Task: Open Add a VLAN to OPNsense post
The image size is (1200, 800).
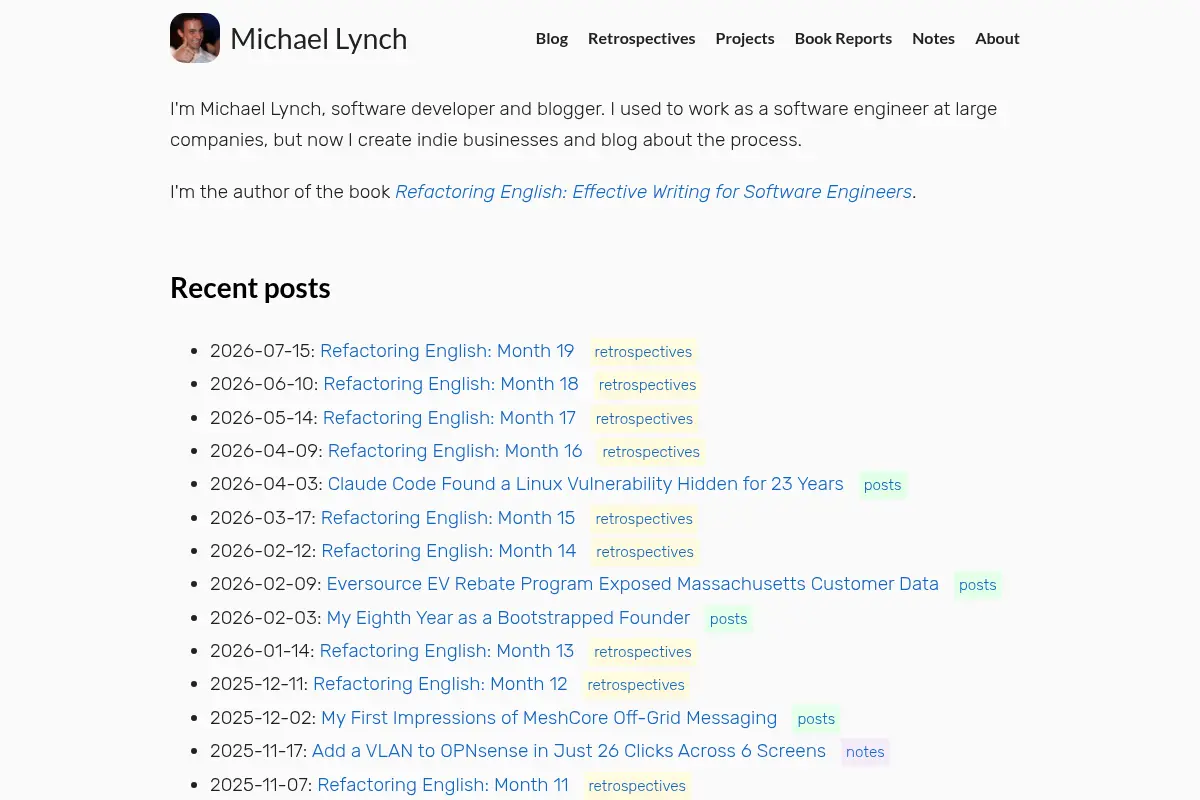Action: click(x=569, y=751)
